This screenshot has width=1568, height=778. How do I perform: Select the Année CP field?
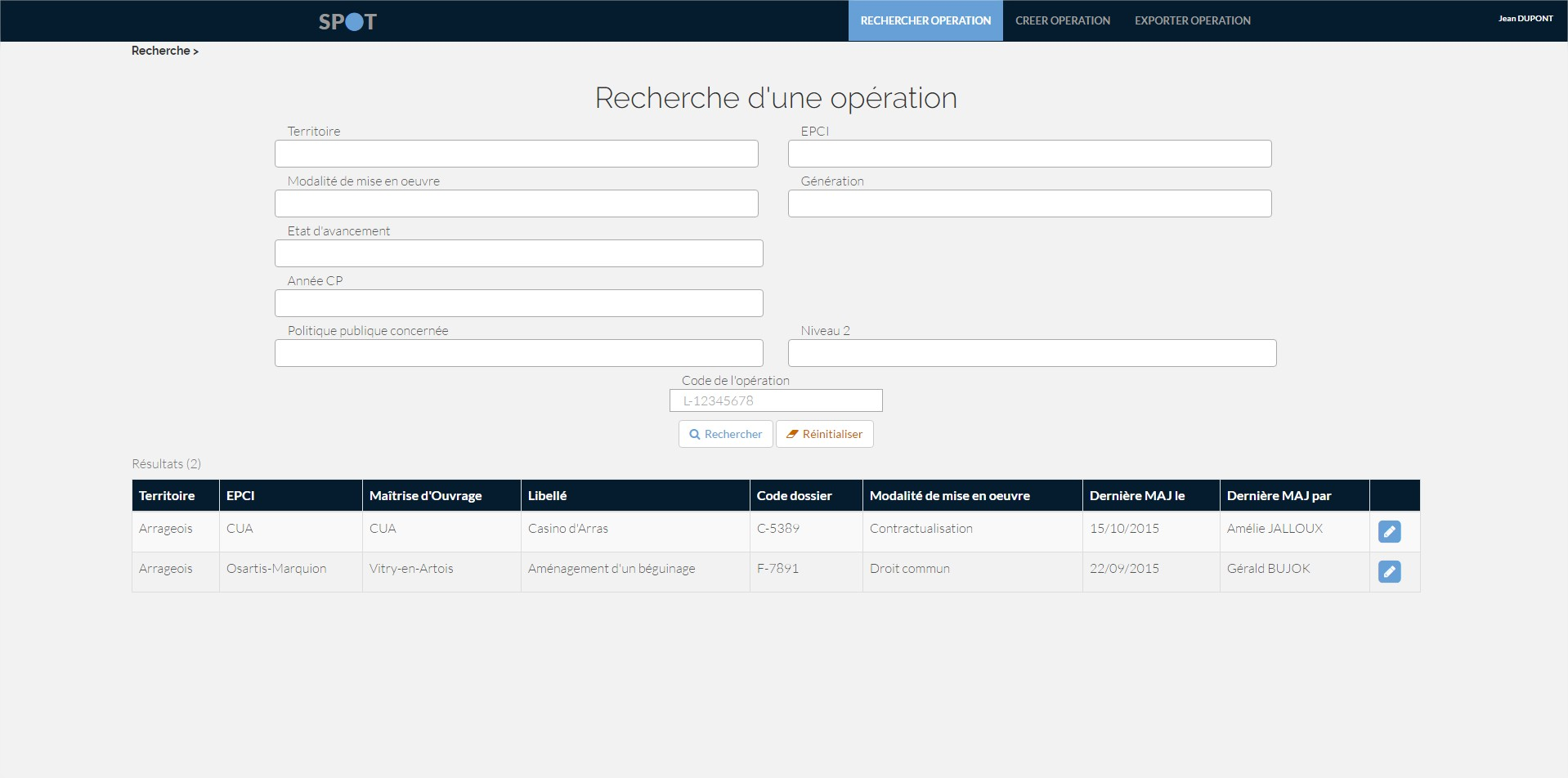pos(518,303)
